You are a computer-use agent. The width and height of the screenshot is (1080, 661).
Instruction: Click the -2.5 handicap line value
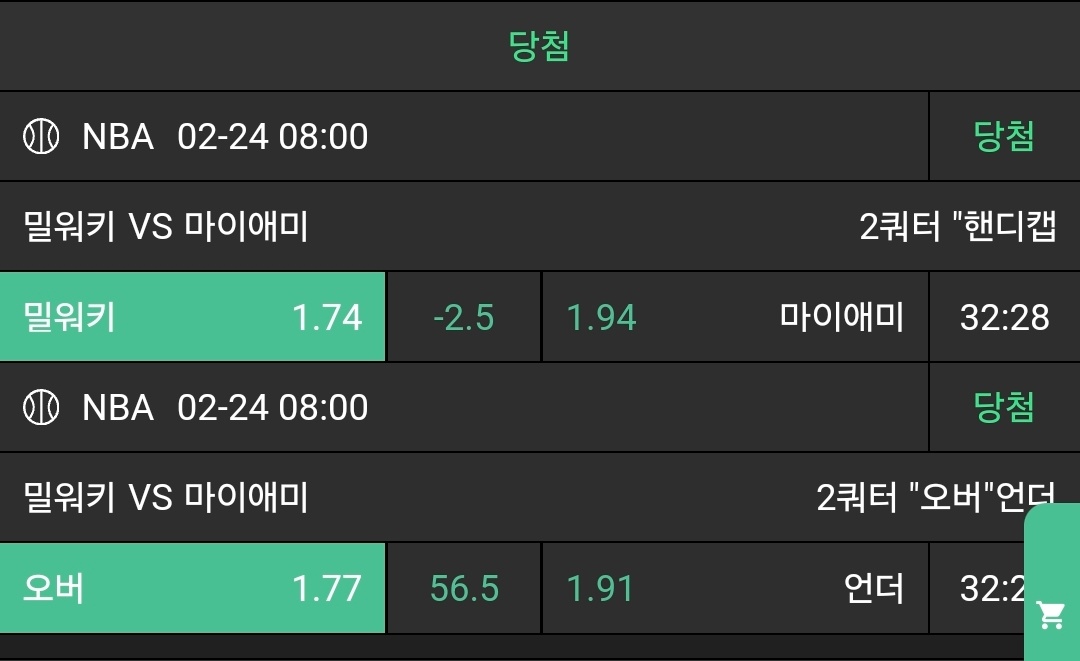464,317
